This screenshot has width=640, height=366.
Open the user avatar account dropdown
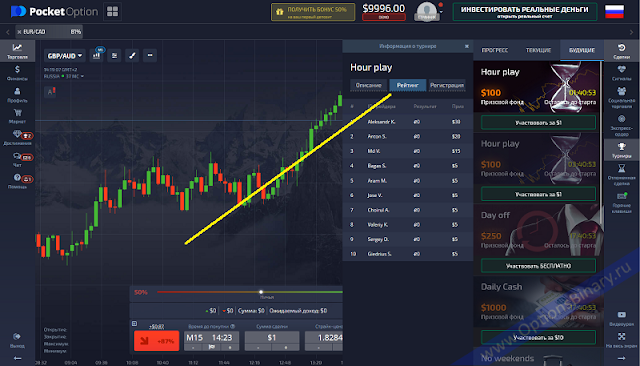[x=427, y=11]
